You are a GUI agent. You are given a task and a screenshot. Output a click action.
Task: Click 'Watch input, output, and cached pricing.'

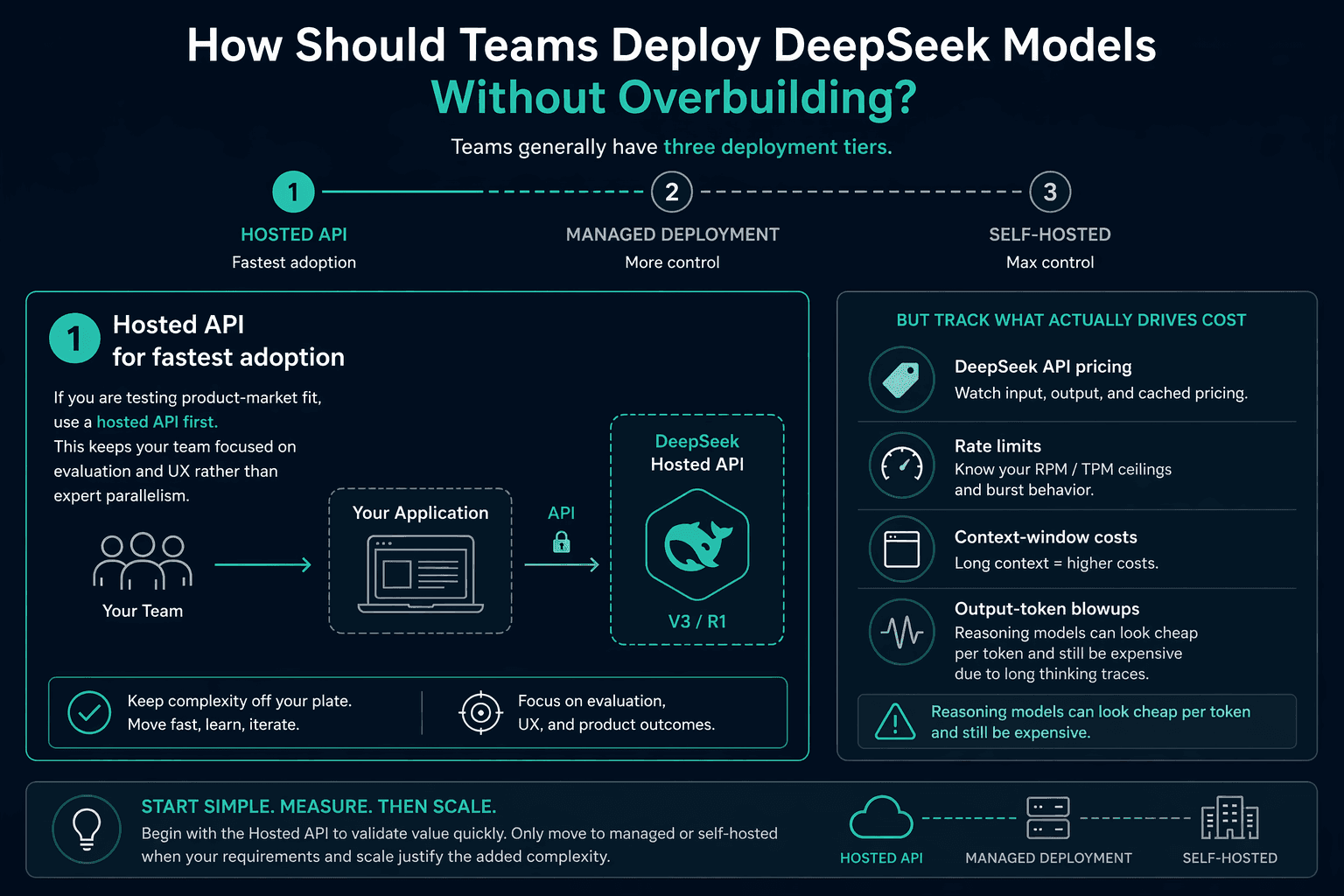[1101, 393]
